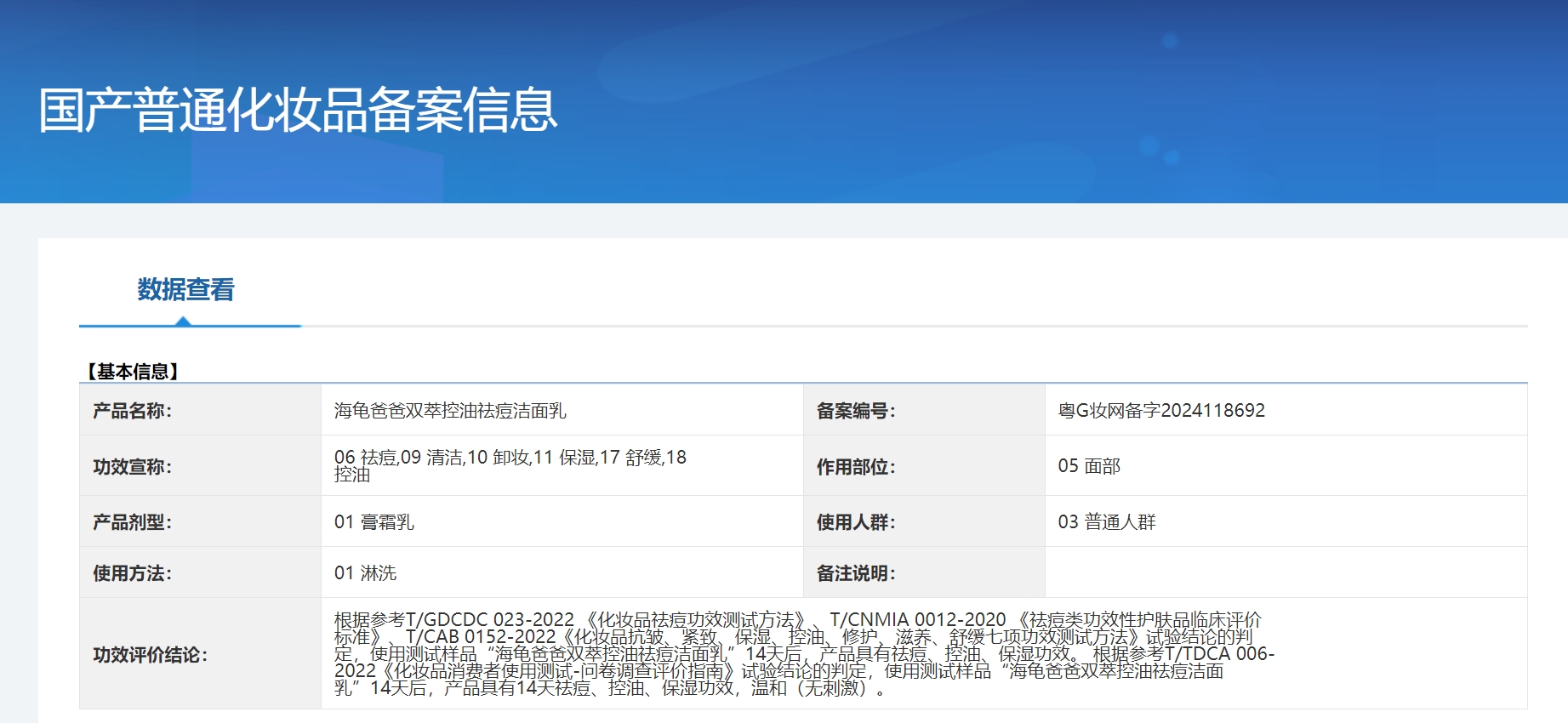Screen dimensions: 1568x723
Task: Select product name 海龟爸爸双萃控油祛痘洁面乳
Action: point(449,411)
